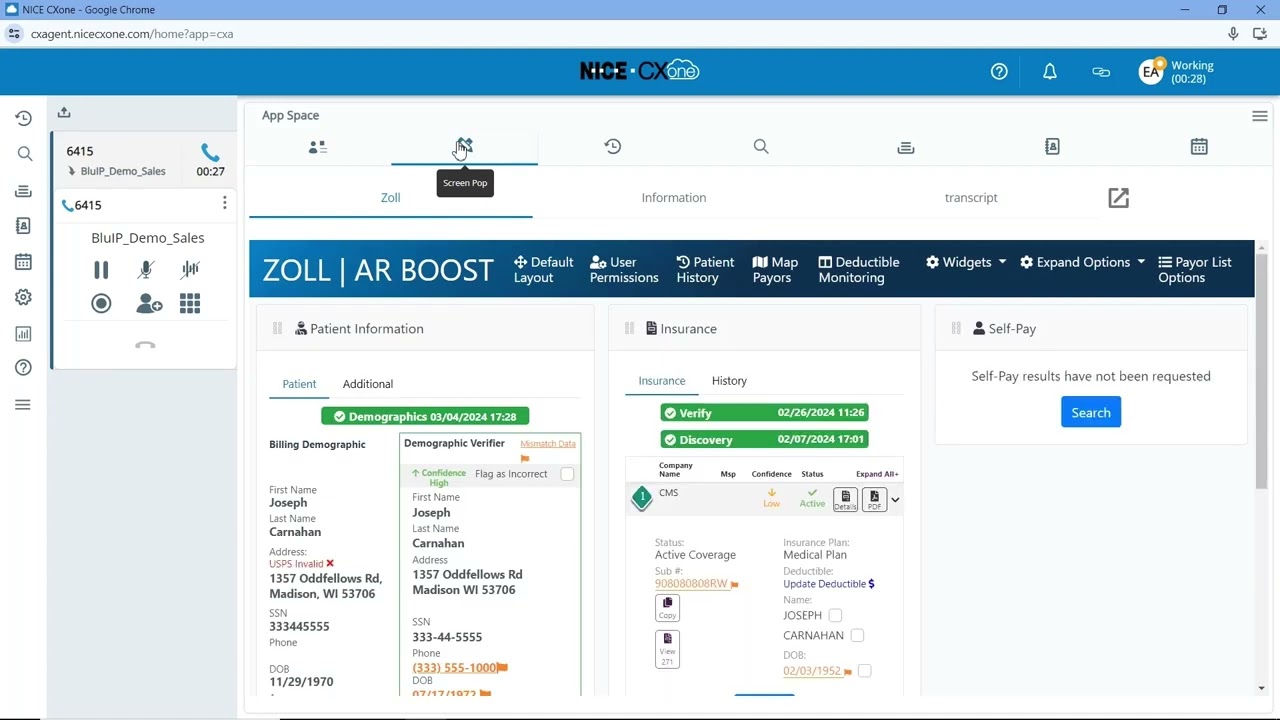Click the (333) 555-1000 phone link

click(455, 668)
